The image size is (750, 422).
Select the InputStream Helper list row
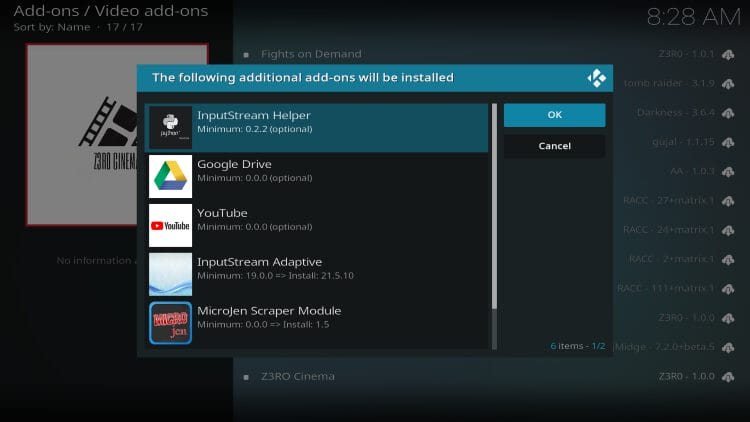(x=317, y=128)
